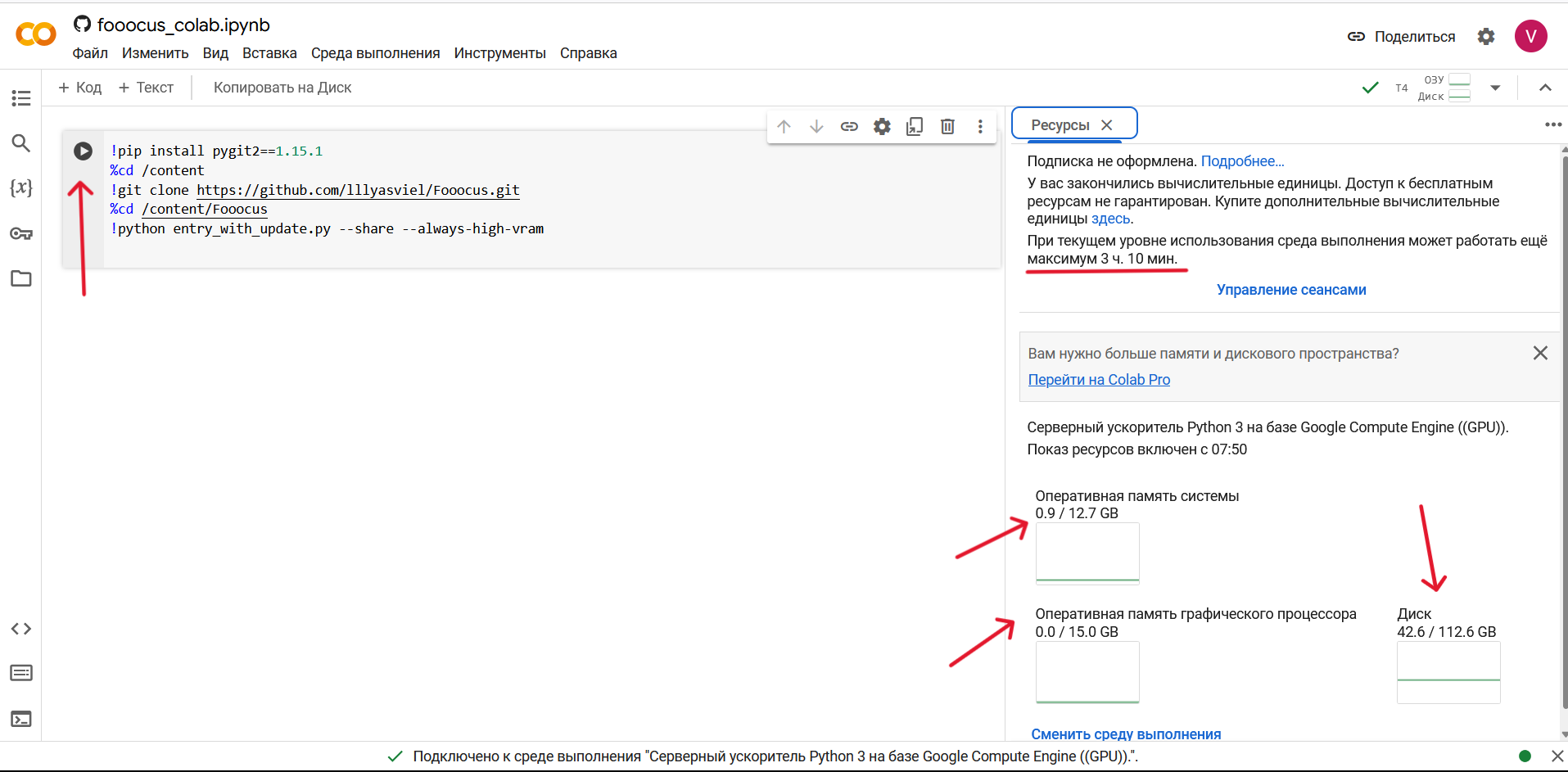
Task: Open the Справка menu
Action: coord(589,53)
